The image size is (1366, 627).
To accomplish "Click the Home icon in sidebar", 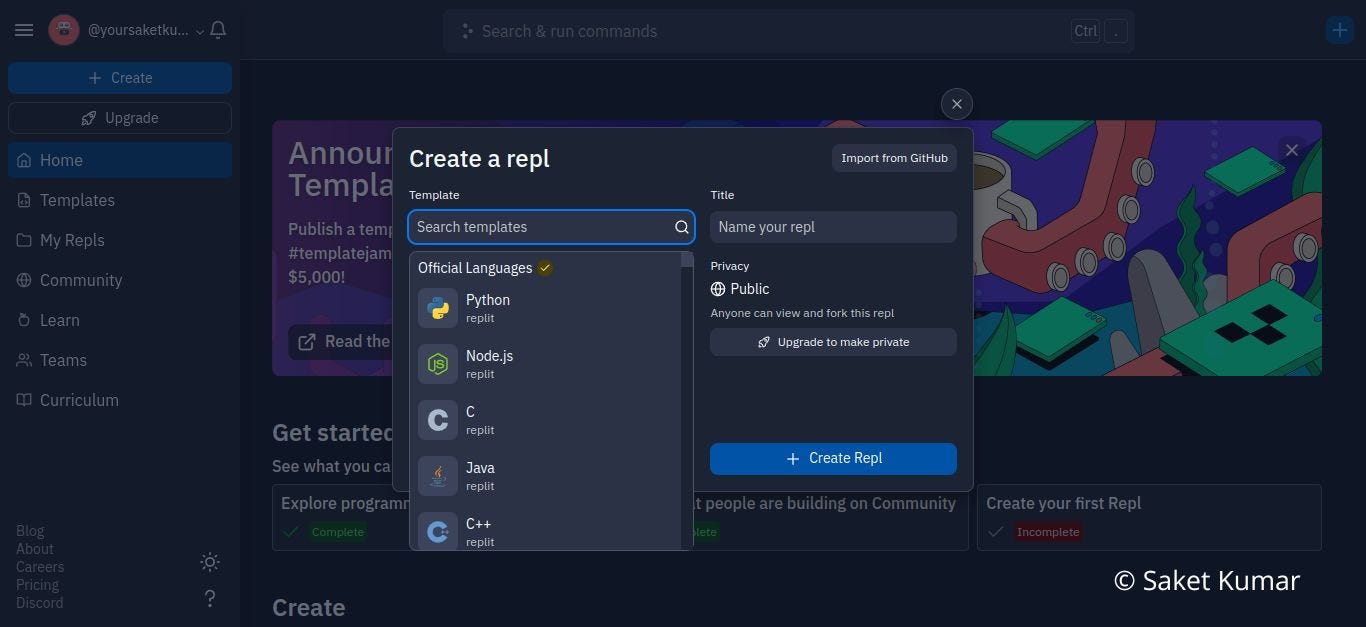I will [x=24, y=160].
